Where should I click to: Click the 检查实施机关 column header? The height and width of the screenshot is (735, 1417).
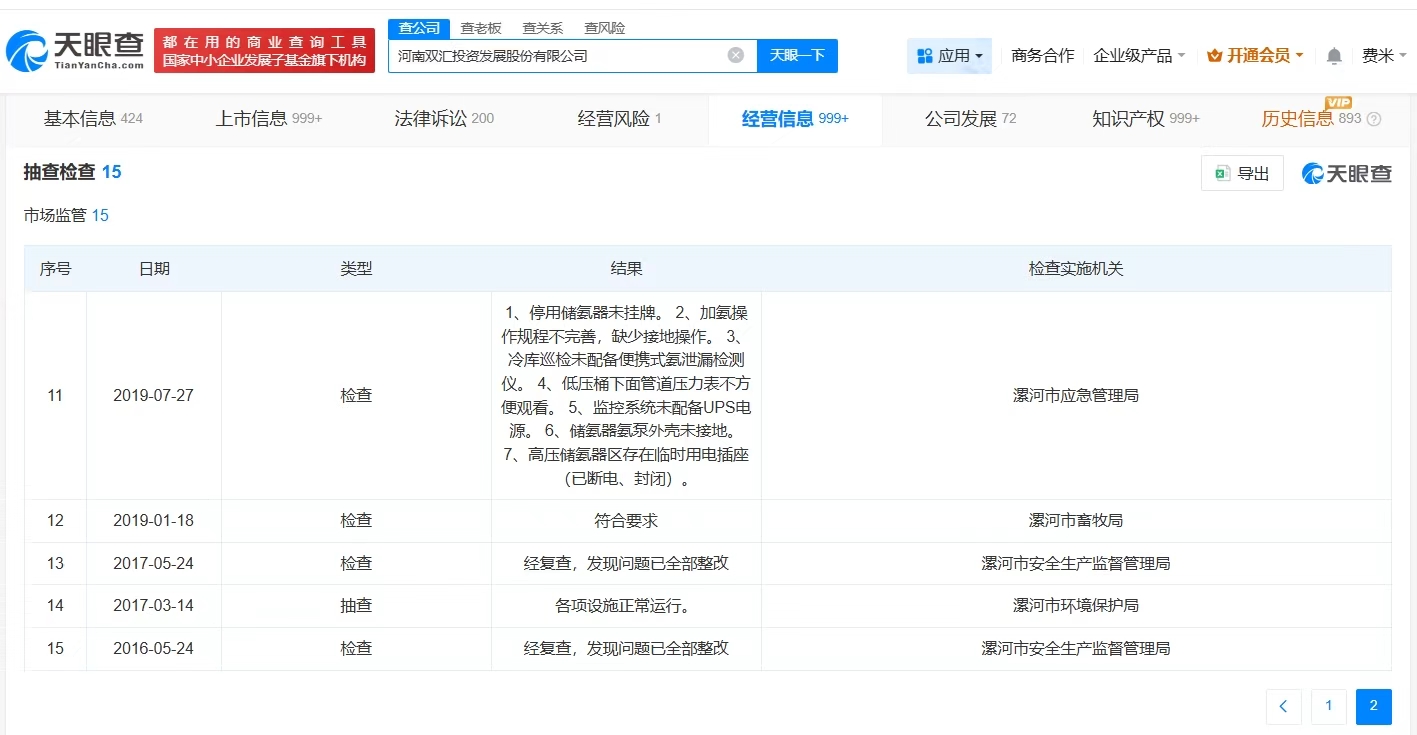click(x=1076, y=269)
